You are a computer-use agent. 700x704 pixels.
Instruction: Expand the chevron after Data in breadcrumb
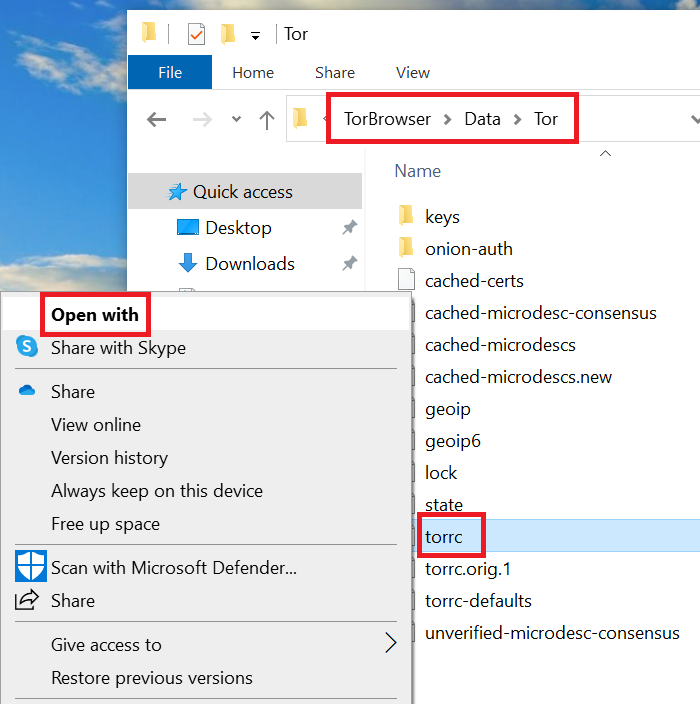(517, 119)
